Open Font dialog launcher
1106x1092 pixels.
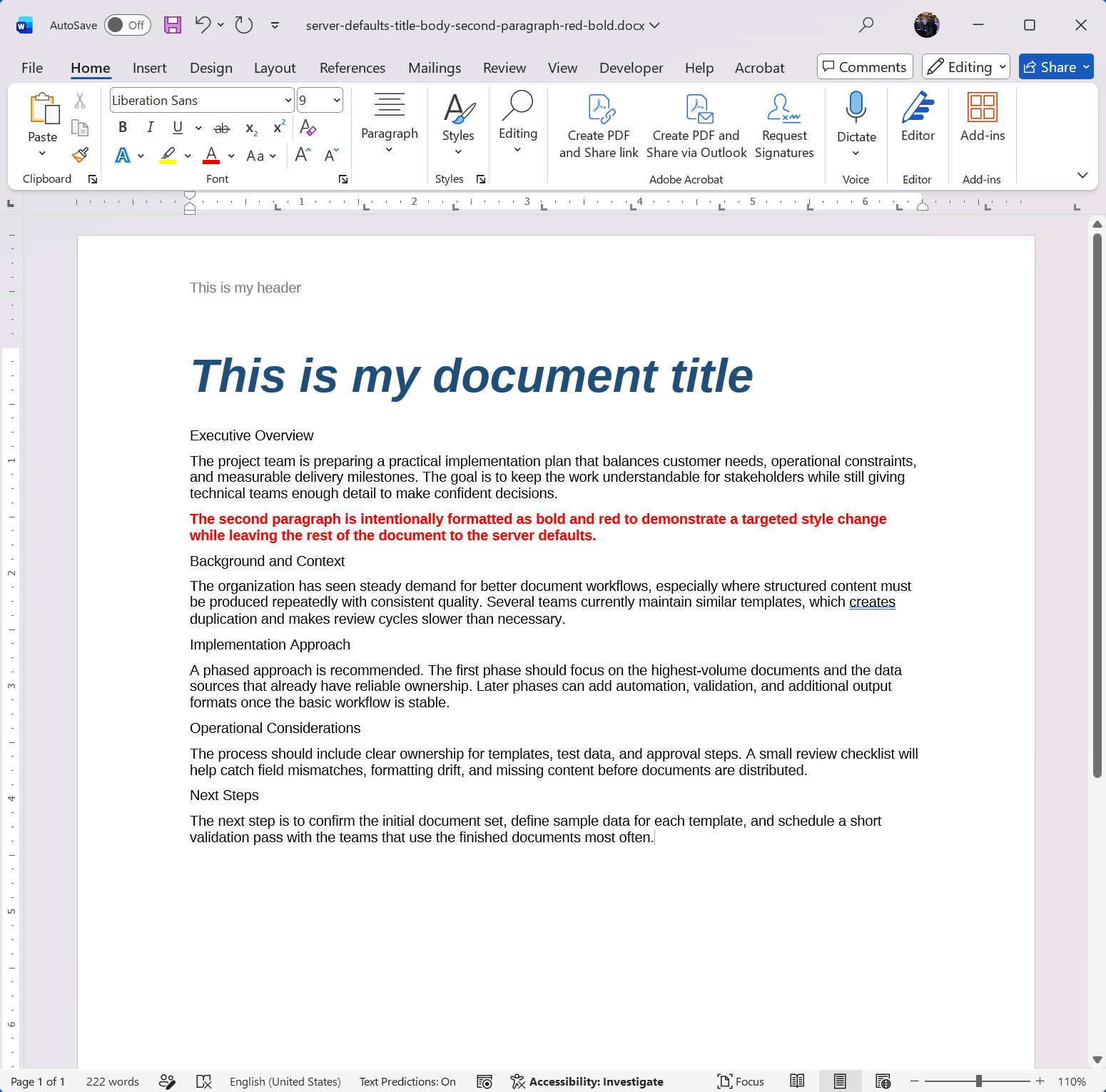[x=343, y=179]
